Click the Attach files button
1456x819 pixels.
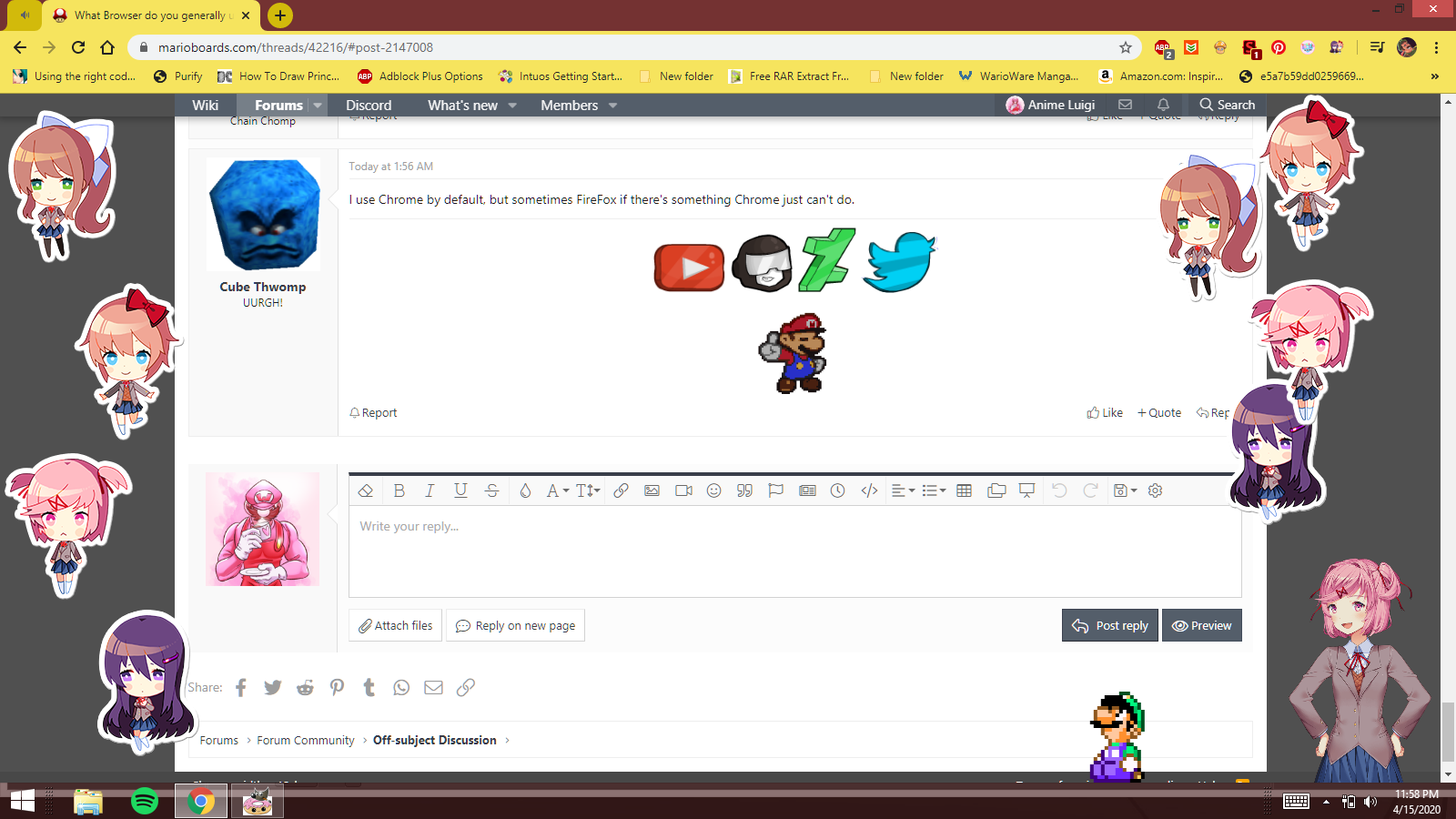[x=396, y=625]
